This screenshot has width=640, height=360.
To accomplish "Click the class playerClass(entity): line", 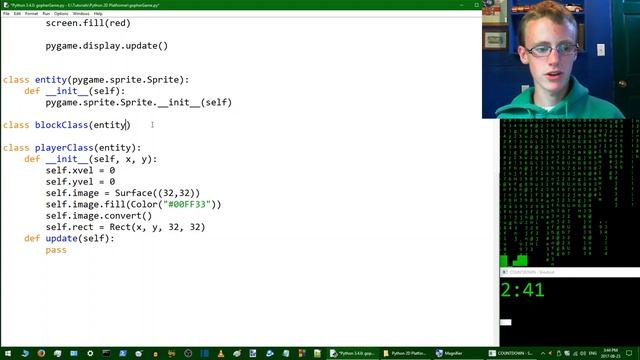I will [x=72, y=148].
